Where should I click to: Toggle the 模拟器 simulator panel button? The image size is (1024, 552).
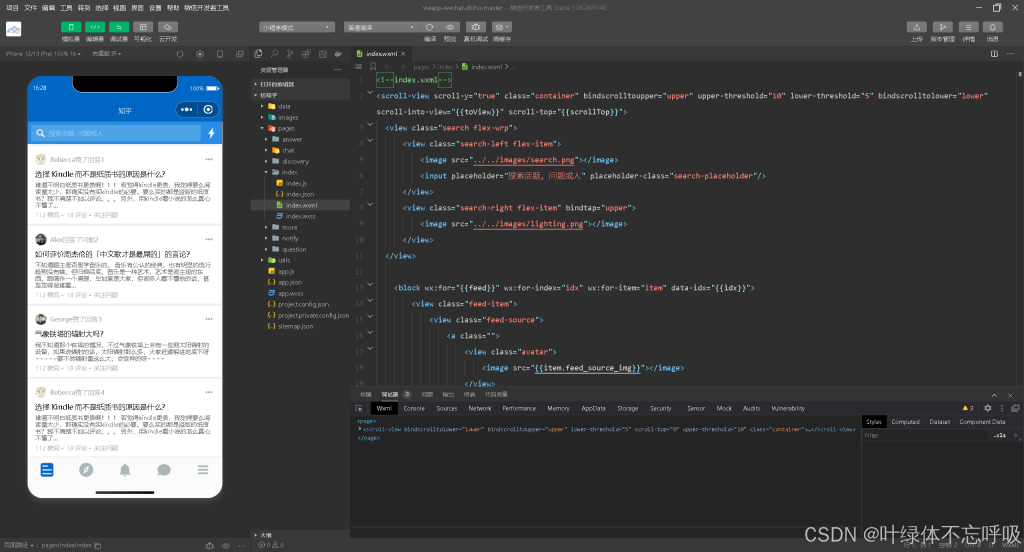71,27
